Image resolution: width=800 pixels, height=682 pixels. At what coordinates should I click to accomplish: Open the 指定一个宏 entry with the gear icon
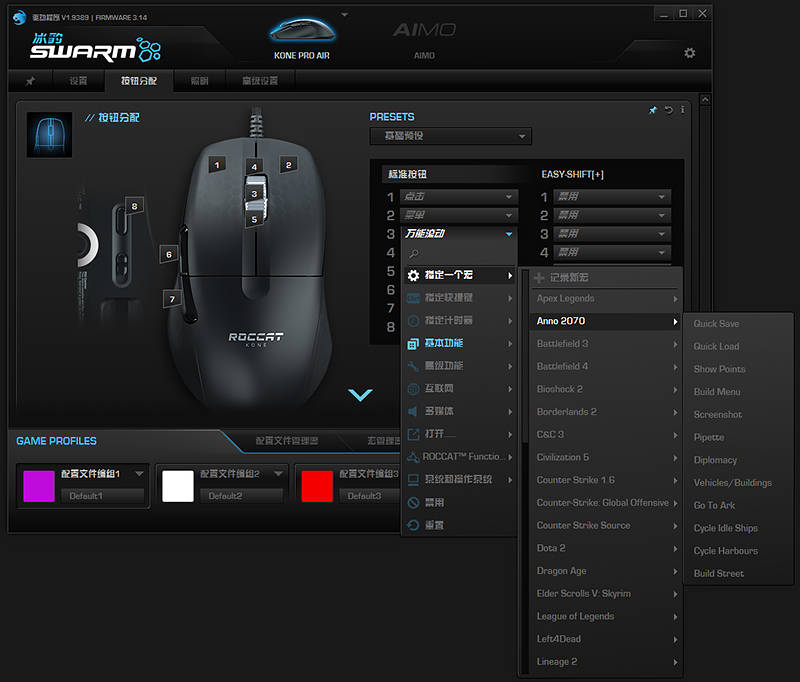point(459,275)
